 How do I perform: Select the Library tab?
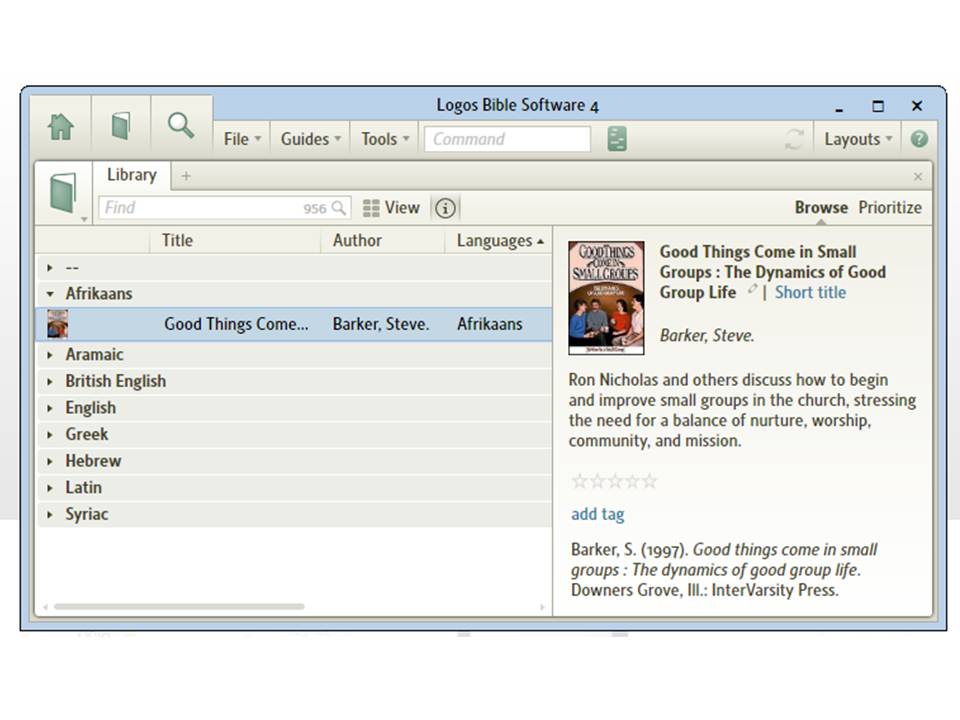pyautogui.click(x=132, y=175)
